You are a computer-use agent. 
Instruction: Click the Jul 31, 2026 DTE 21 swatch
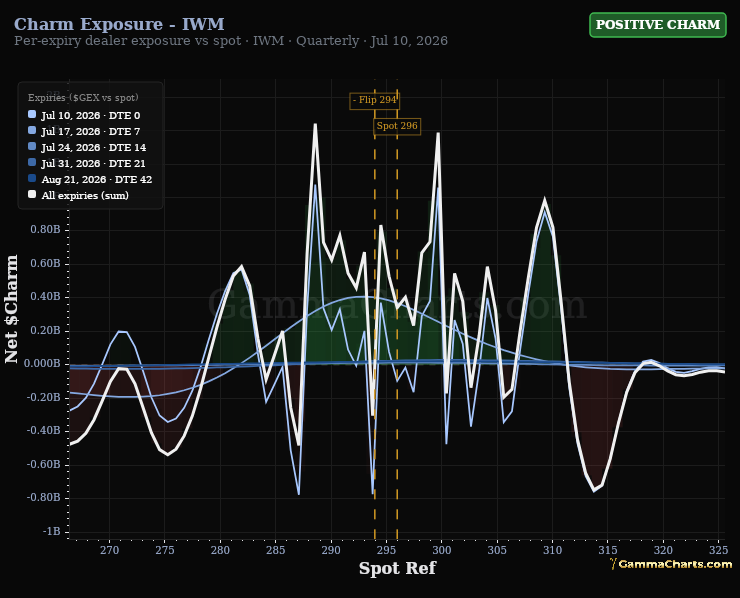[x=32, y=162]
